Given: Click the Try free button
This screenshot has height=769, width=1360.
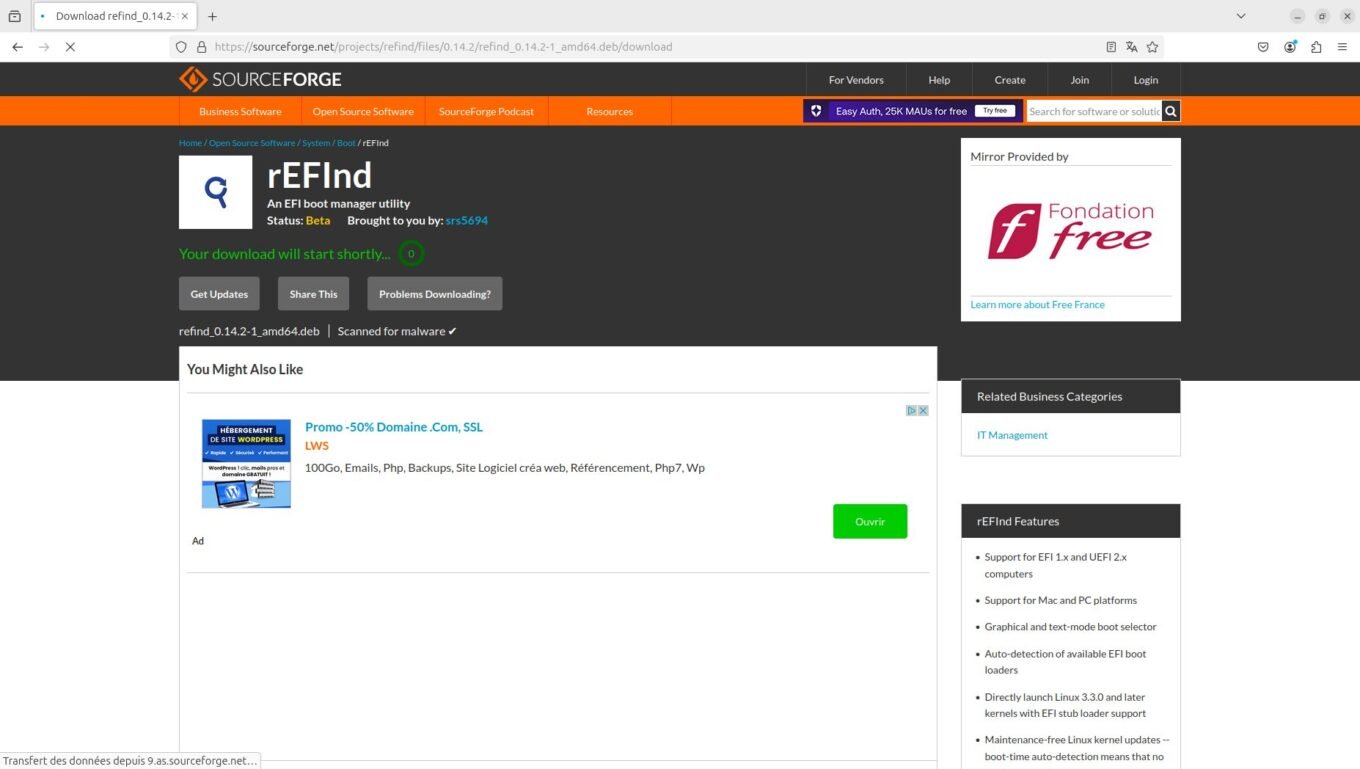Looking at the screenshot, I should tap(995, 111).
